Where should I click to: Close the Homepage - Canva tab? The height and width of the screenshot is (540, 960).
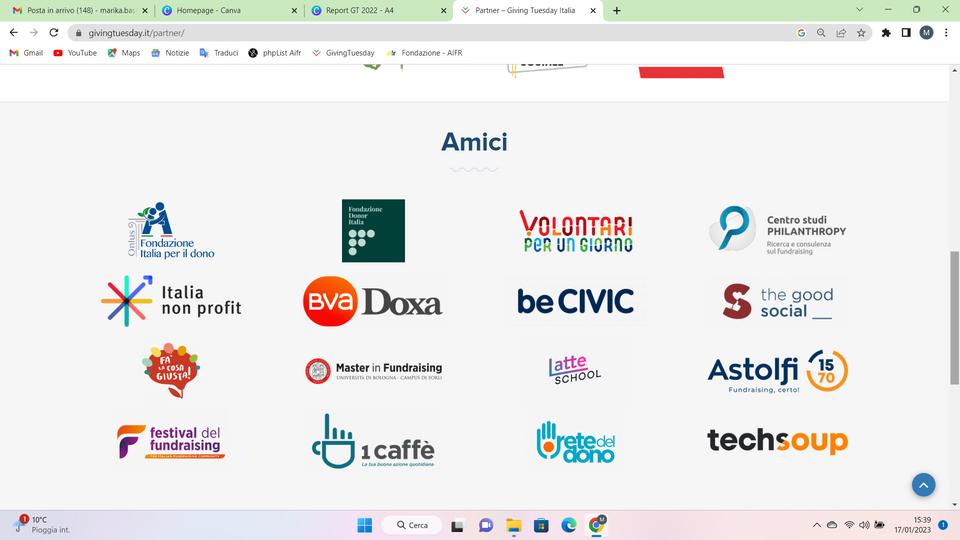click(294, 10)
